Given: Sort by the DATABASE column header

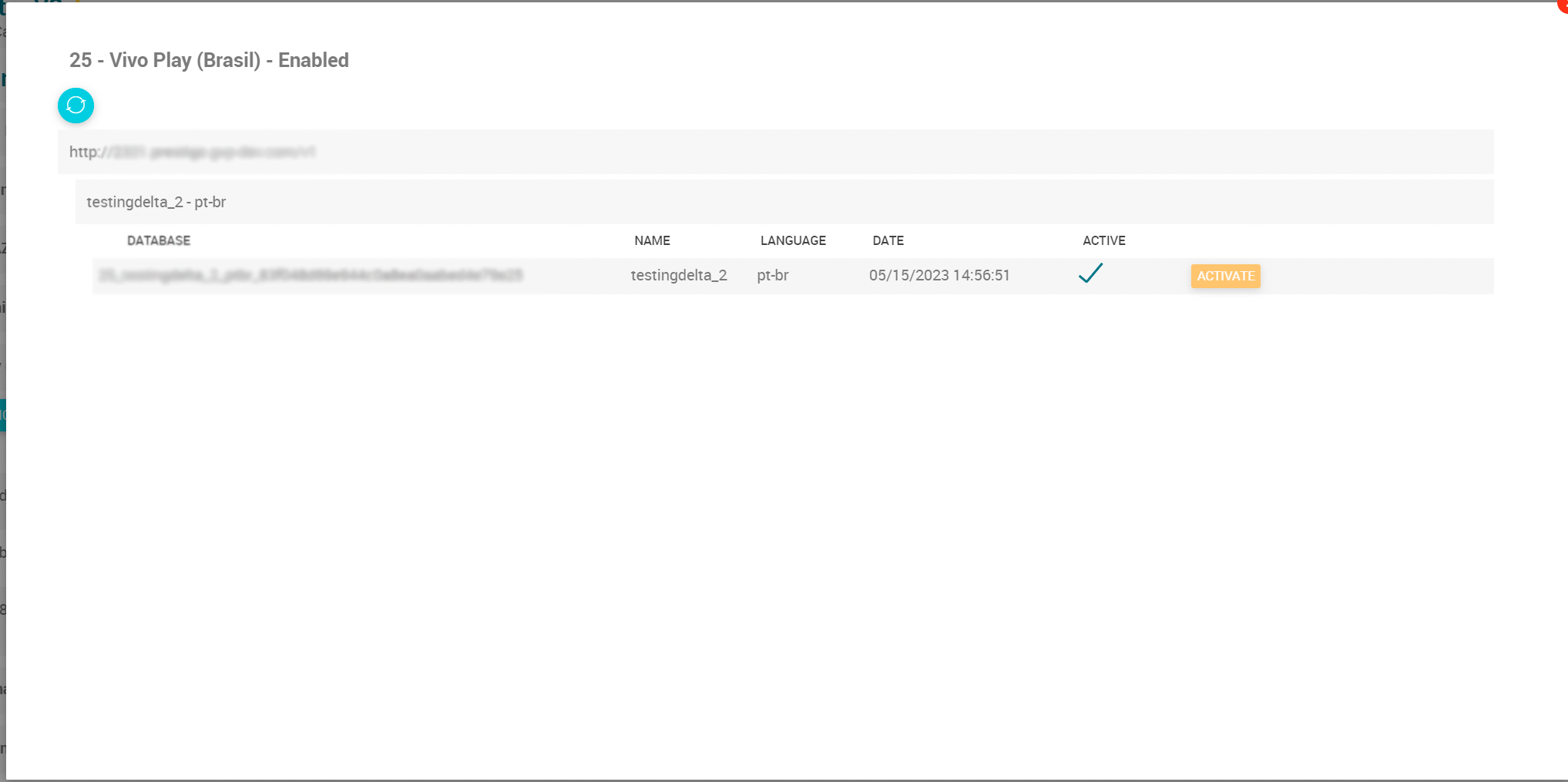Looking at the screenshot, I should click(x=159, y=240).
